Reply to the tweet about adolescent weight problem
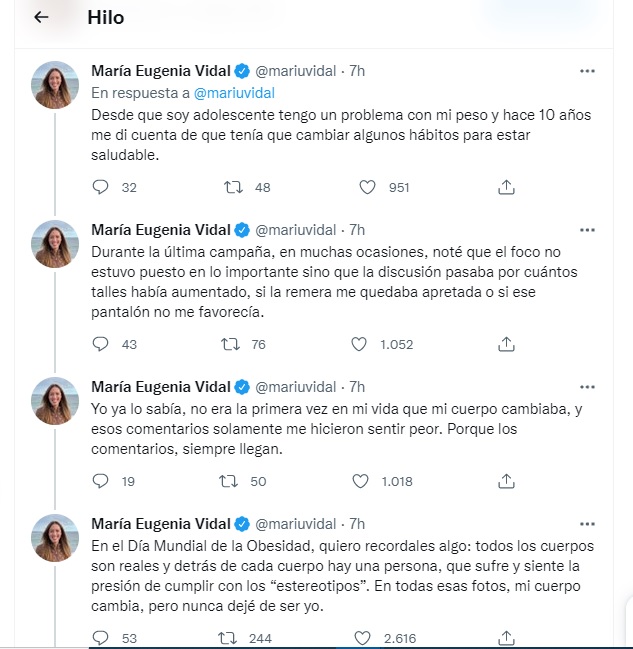Image resolution: width=633 pixels, height=649 pixels. point(100,187)
